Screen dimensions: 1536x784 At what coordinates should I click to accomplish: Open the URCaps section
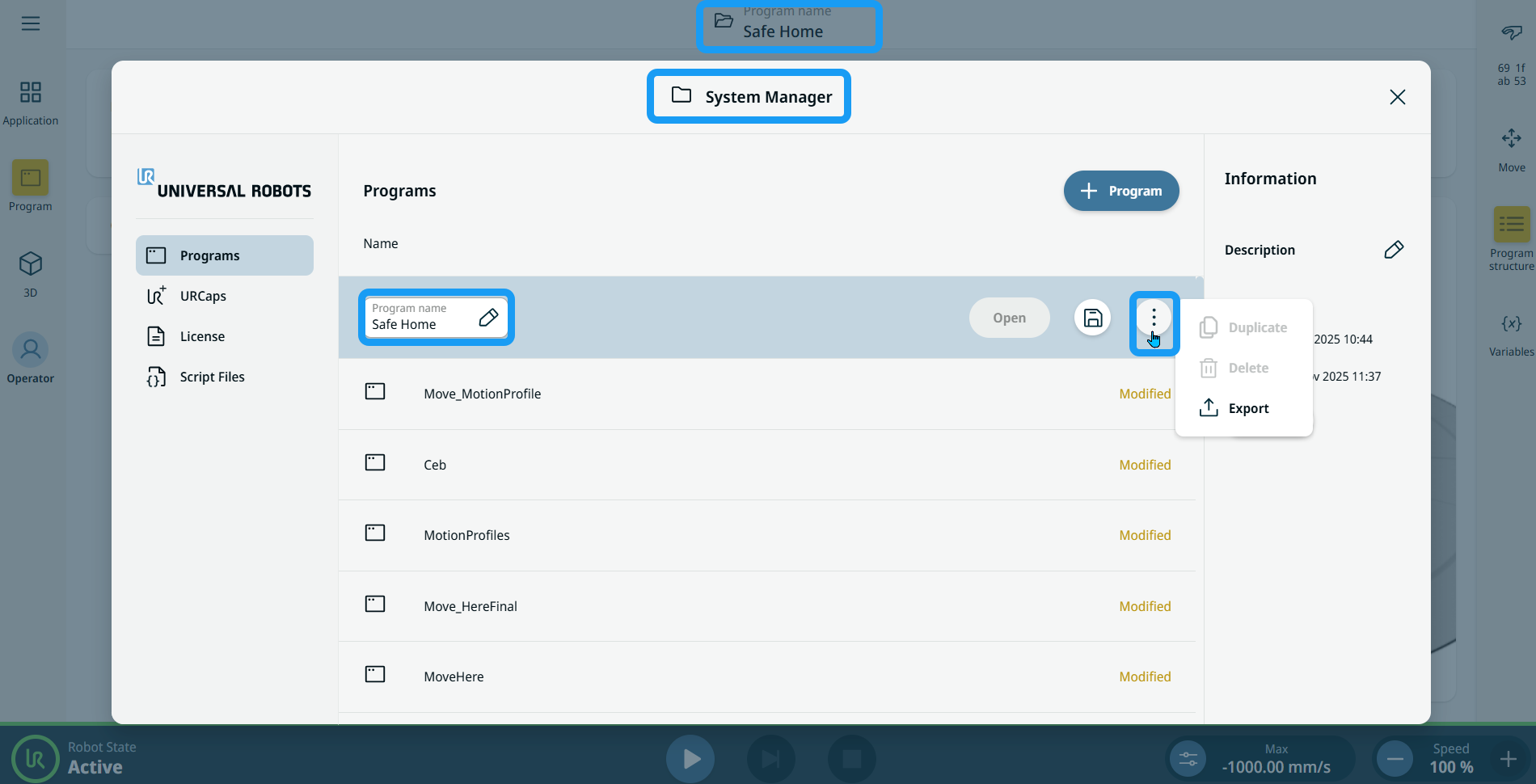(x=203, y=296)
